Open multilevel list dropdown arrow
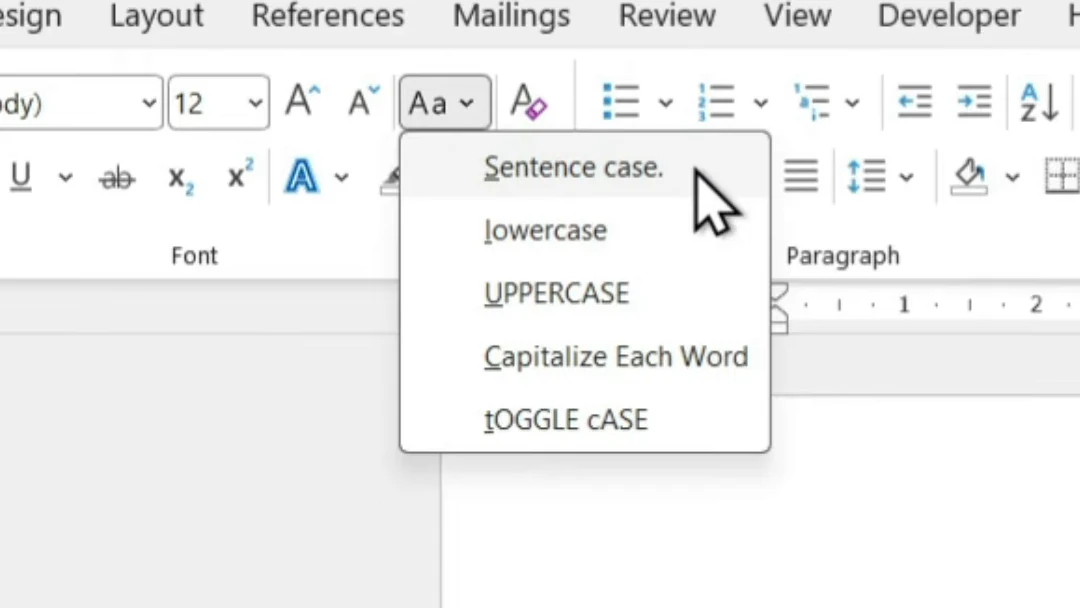This screenshot has width=1080, height=608. click(853, 103)
